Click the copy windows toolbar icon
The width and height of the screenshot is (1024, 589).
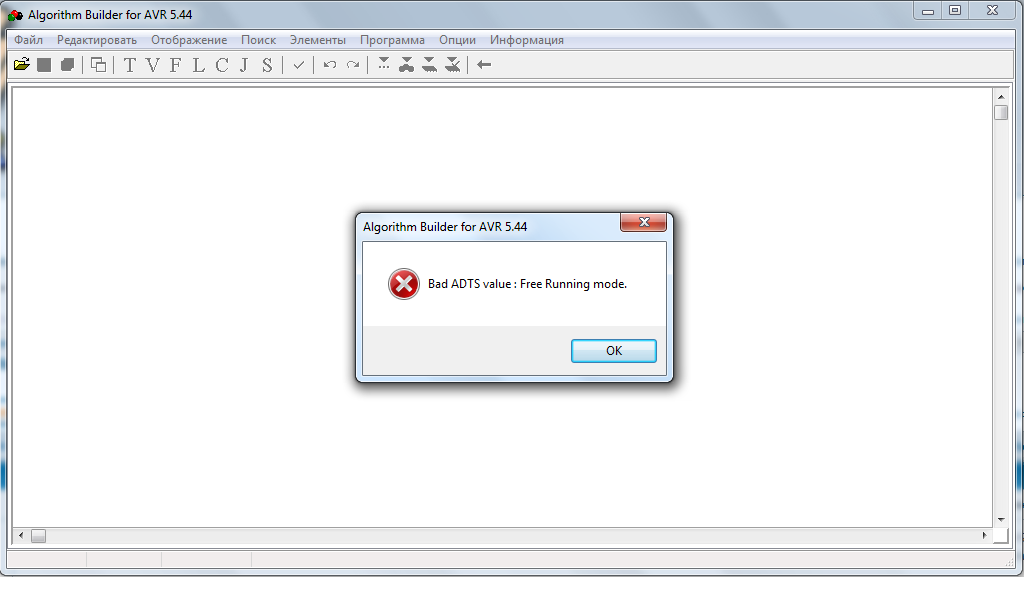[98, 65]
